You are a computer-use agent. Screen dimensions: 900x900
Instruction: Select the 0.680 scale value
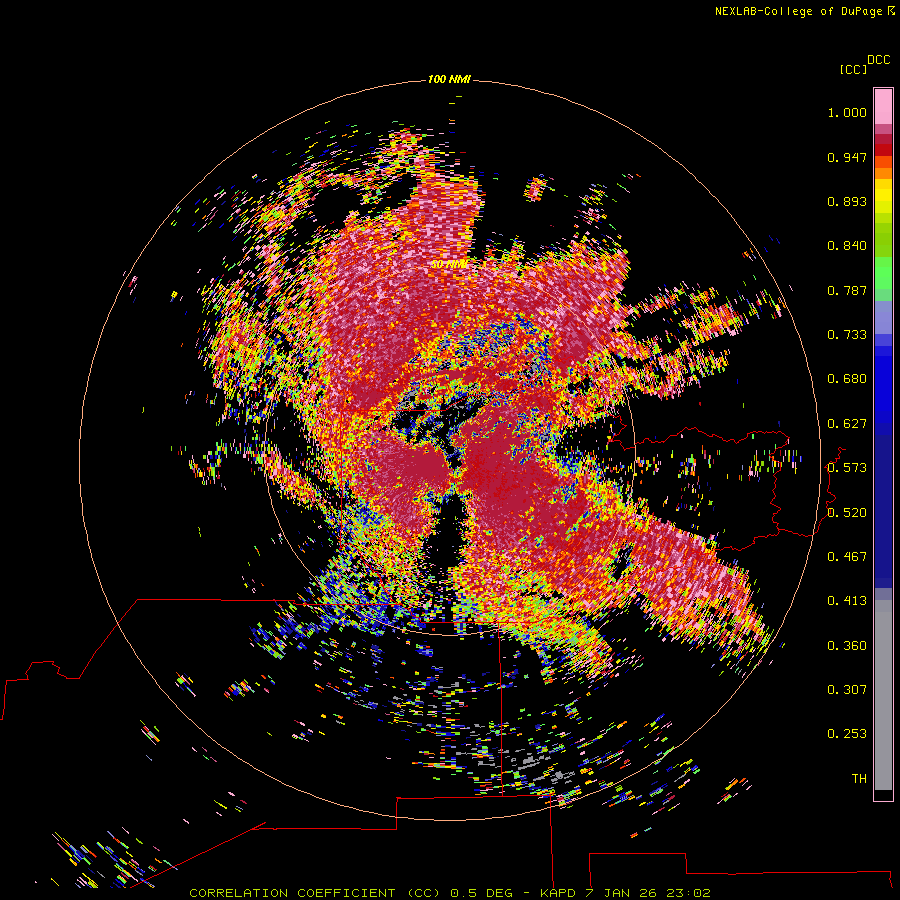click(847, 379)
